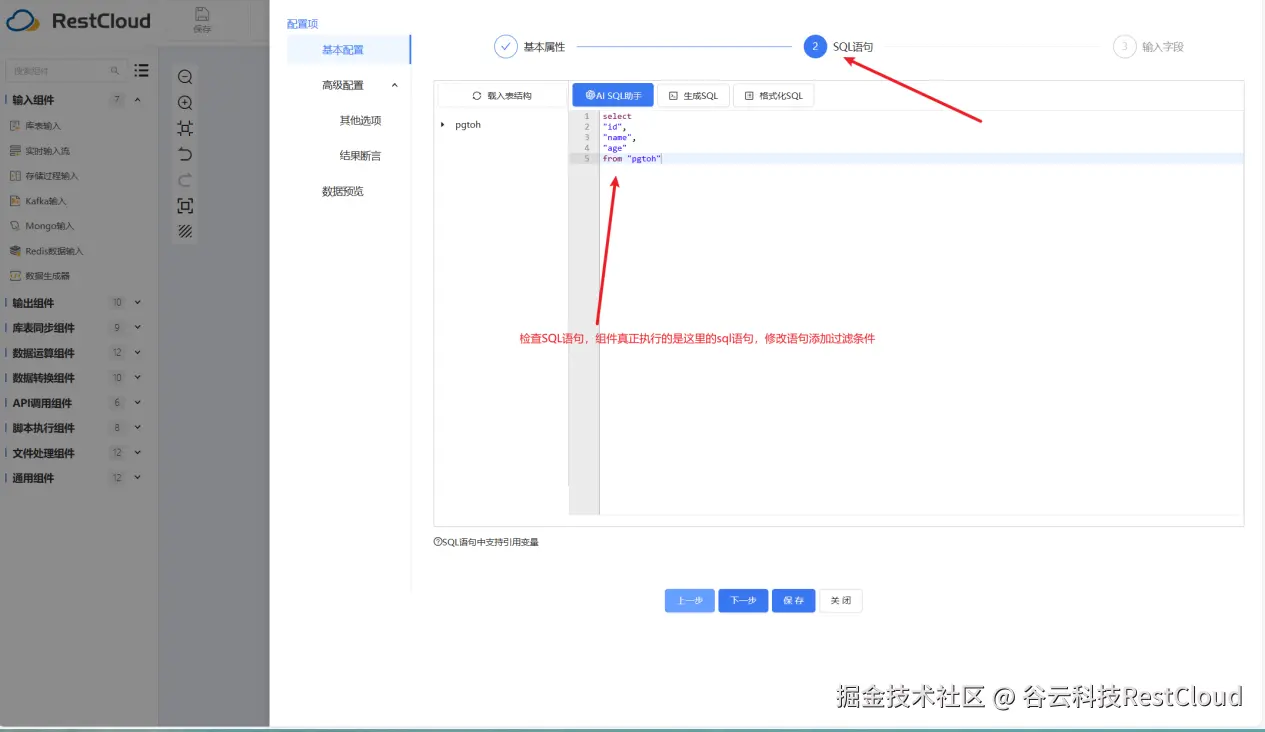The height and width of the screenshot is (732, 1265).
Task: Click the '"name",' line in the SQL editor
Action: pos(619,138)
